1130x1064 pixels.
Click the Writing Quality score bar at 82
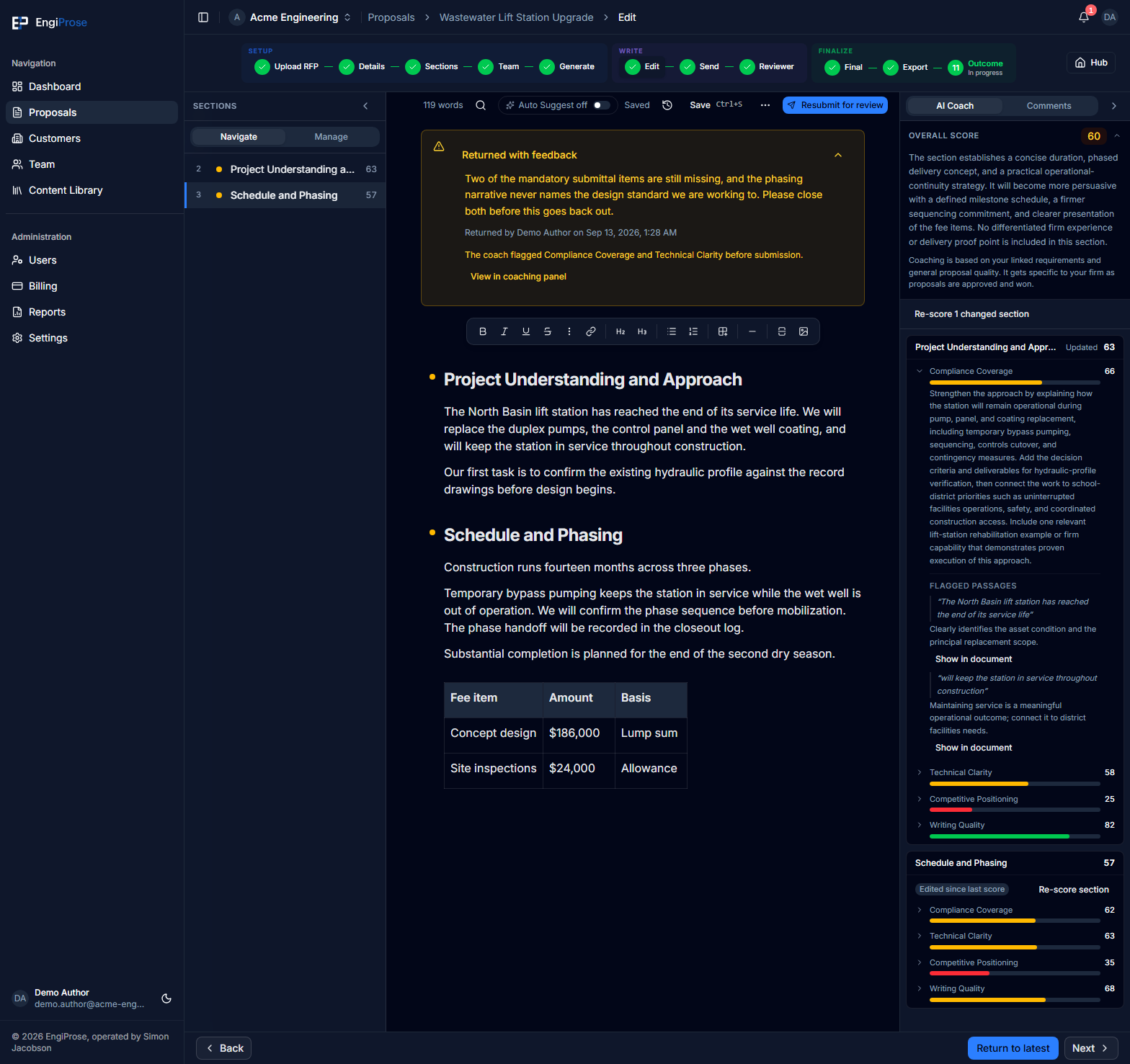(x=1015, y=836)
